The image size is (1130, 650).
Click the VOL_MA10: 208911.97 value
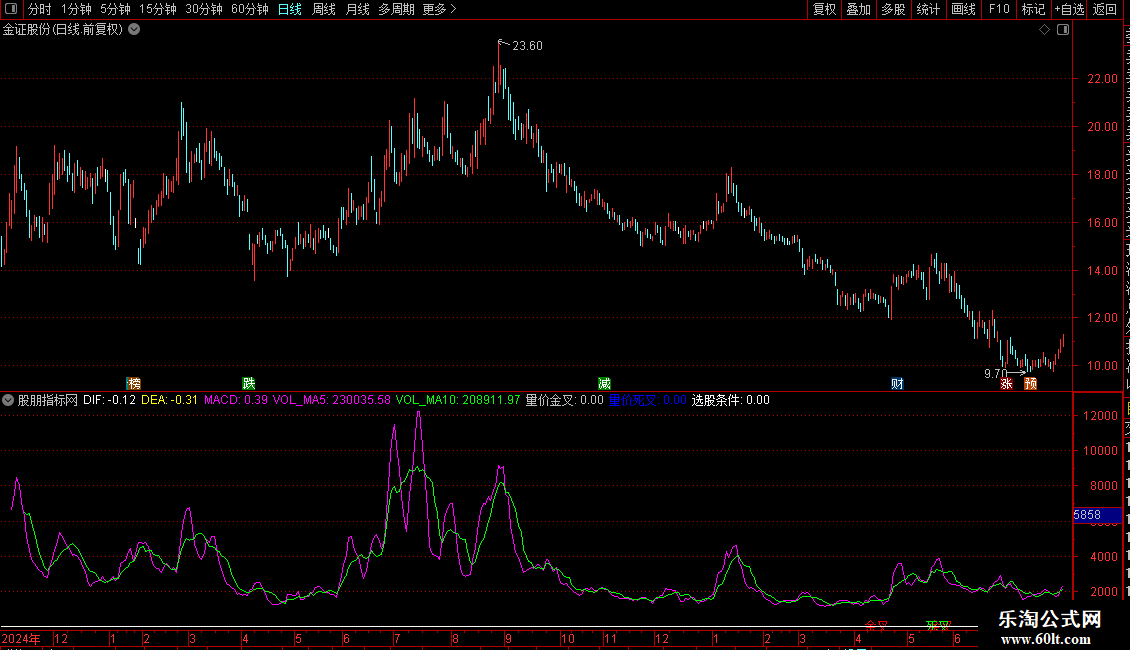(x=458, y=400)
